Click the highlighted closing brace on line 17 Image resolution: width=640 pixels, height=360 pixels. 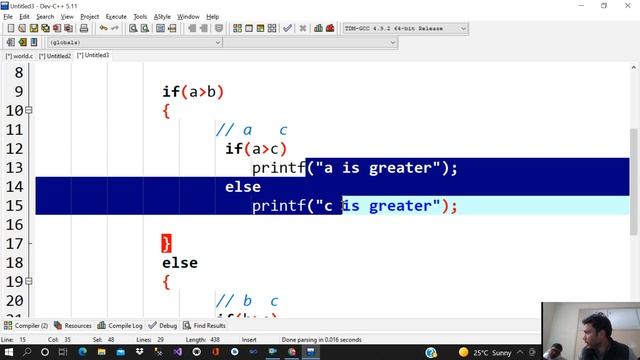click(166, 244)
